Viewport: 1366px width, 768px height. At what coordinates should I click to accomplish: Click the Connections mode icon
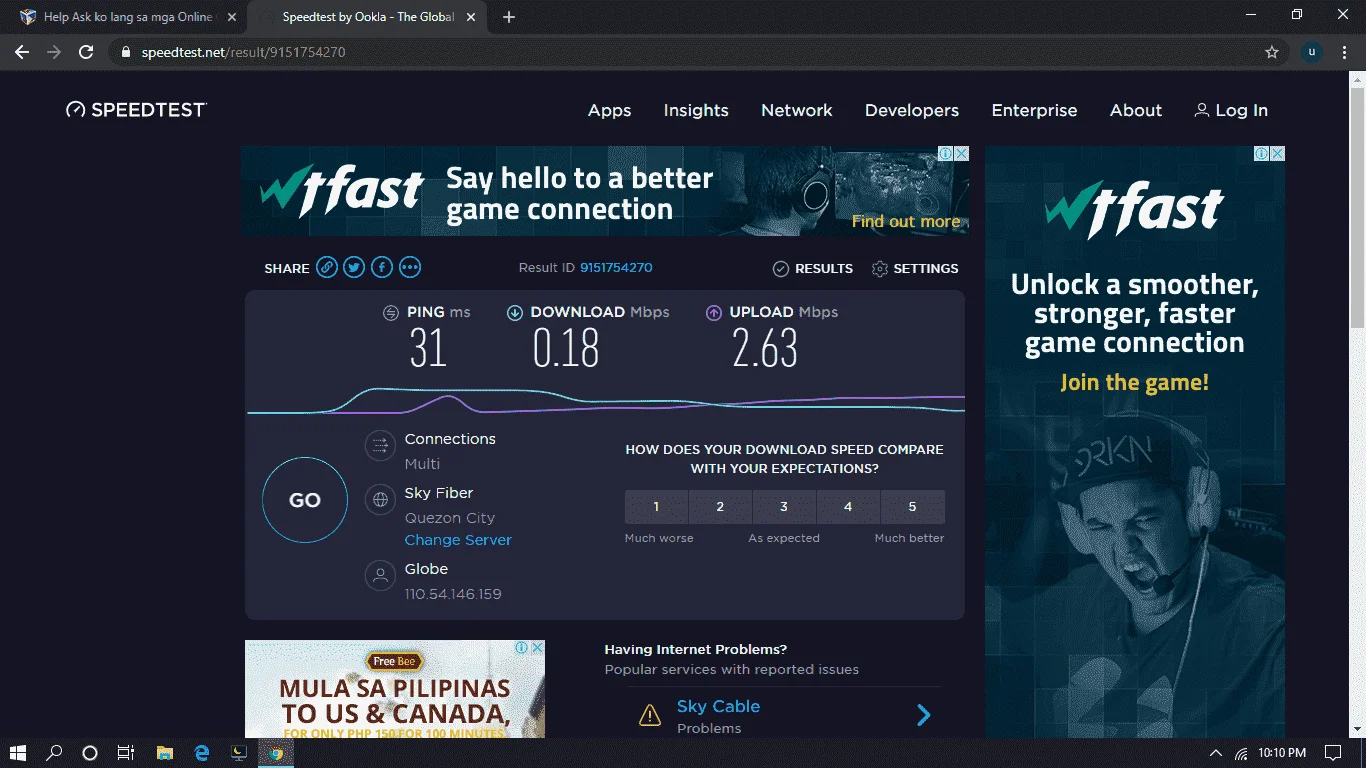click(380, 445)
